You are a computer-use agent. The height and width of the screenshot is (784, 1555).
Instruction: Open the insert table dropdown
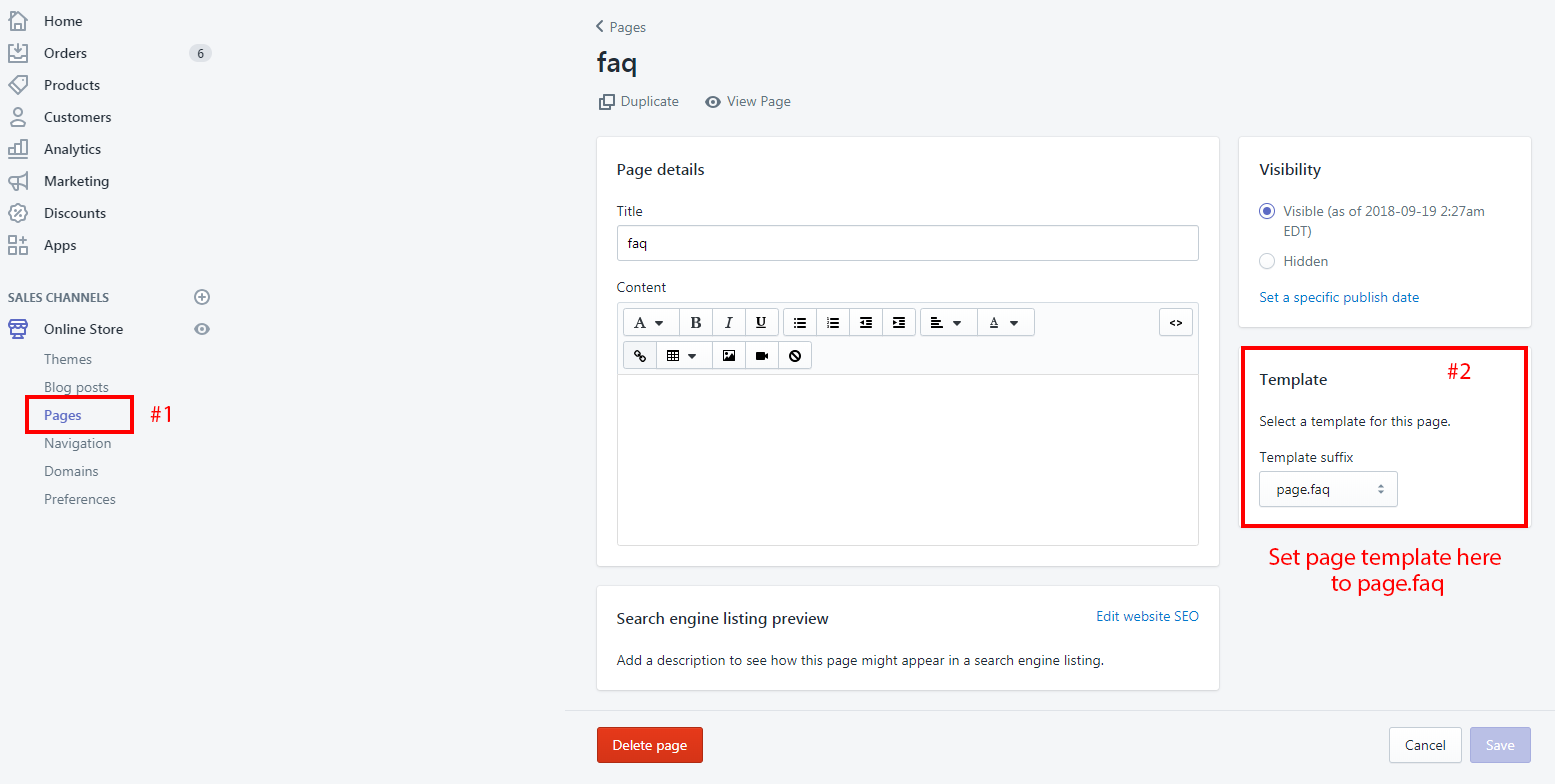(x=683, y=355)
